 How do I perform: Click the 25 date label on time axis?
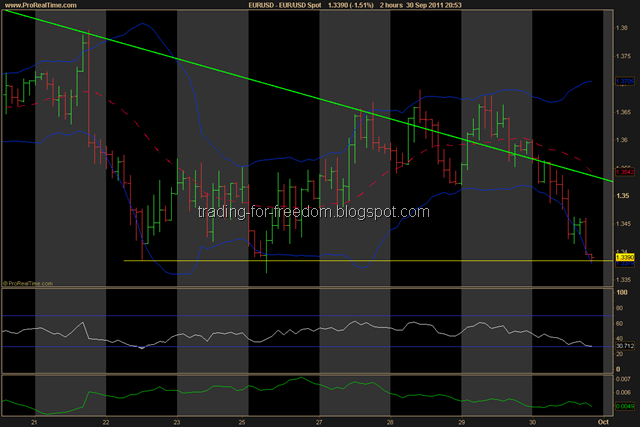[x=242, y=422]
